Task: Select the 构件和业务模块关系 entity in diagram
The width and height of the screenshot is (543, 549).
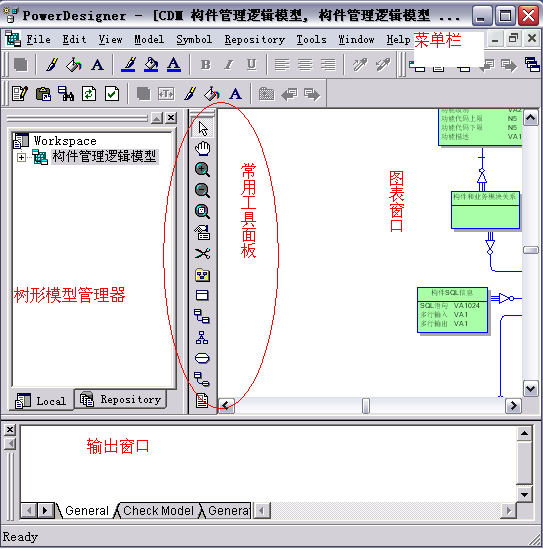Action: pos(485,210)
